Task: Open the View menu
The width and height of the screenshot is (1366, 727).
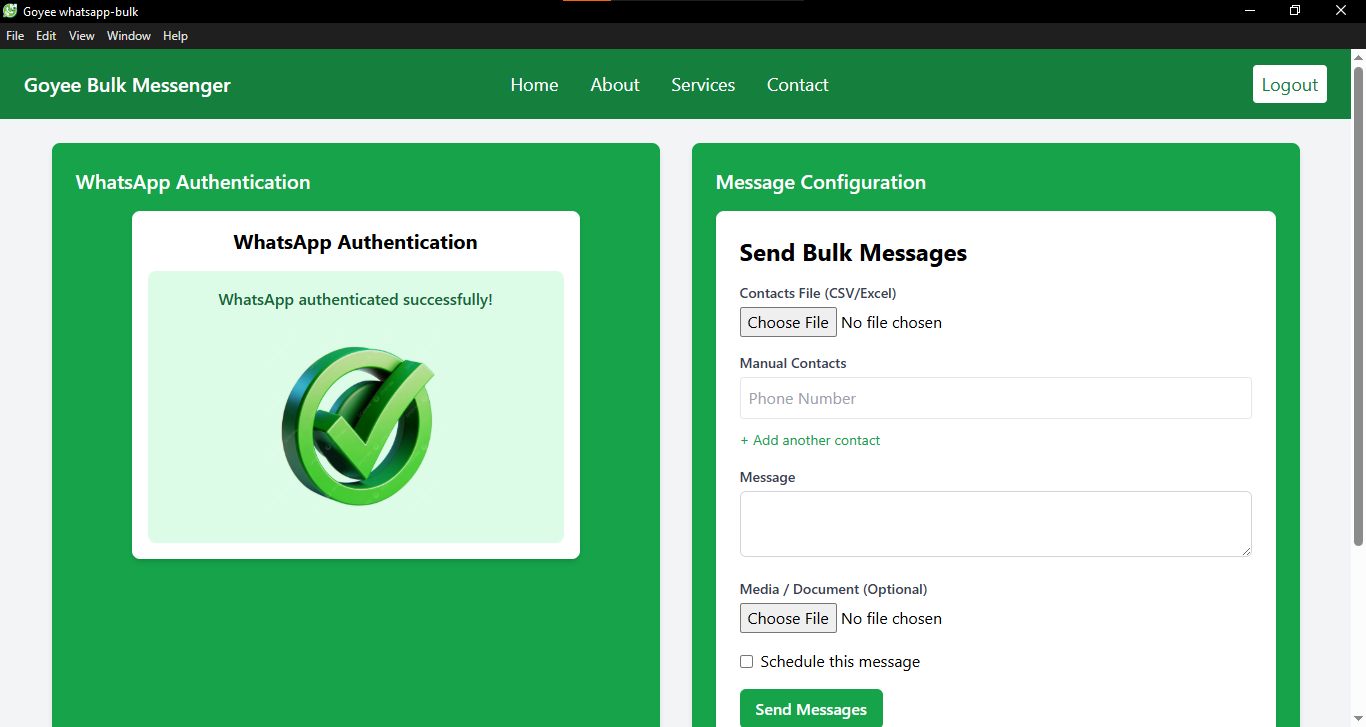Action: (x=81, y=35)
